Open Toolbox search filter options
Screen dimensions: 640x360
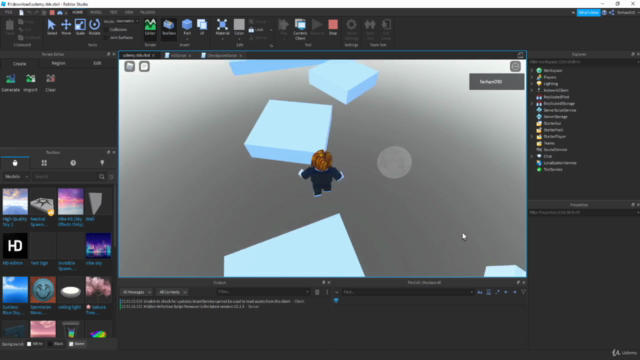[111, 177]
